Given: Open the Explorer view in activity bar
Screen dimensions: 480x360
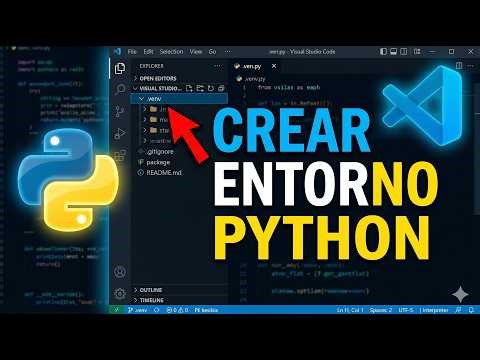Looking at the screenshot, I should click(x=120, y=68).
